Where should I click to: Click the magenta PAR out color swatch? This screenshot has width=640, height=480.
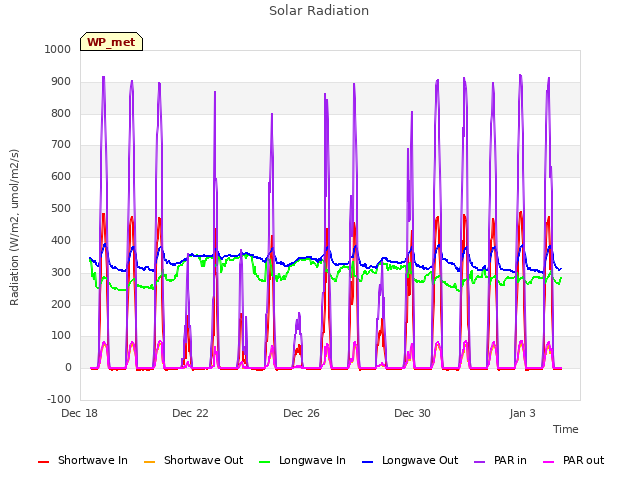549,462
